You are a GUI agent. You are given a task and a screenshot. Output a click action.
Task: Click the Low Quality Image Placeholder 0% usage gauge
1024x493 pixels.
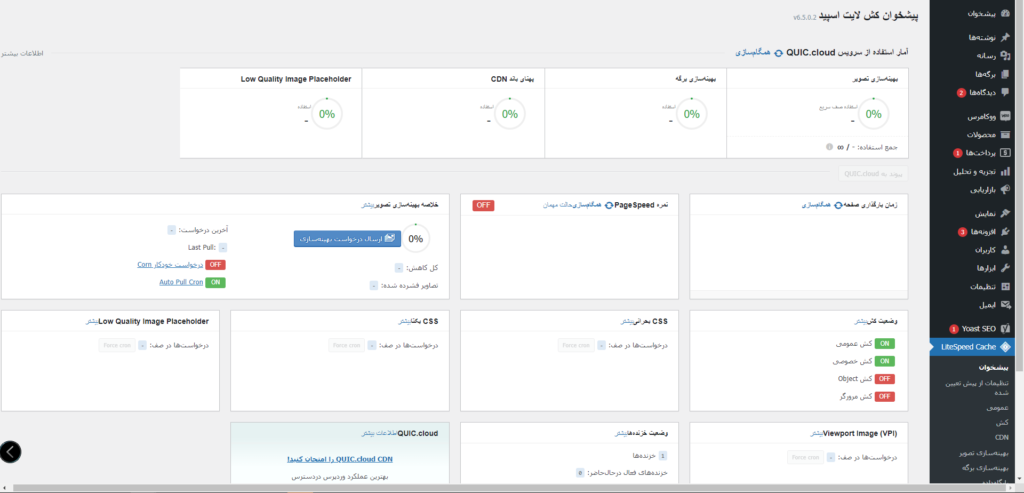coord(327,114)
